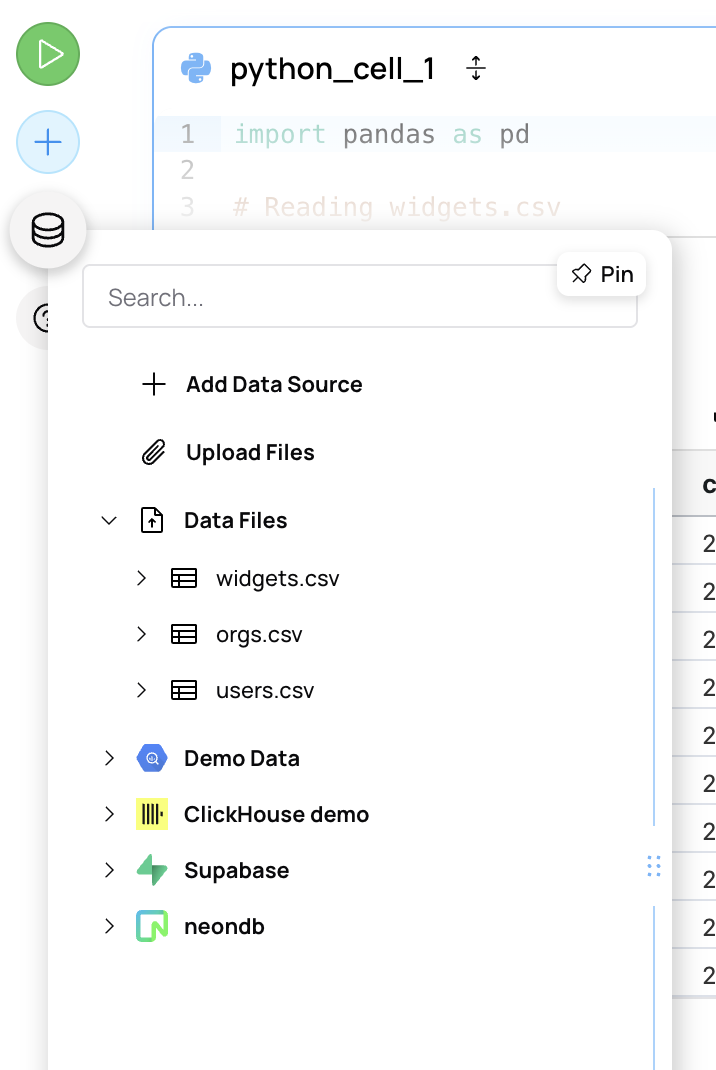Image resolution: width=716 pixels, height=1070 pixels.
Task: Click the yellow ClickHouse logo icon
Action: point(152,814)
